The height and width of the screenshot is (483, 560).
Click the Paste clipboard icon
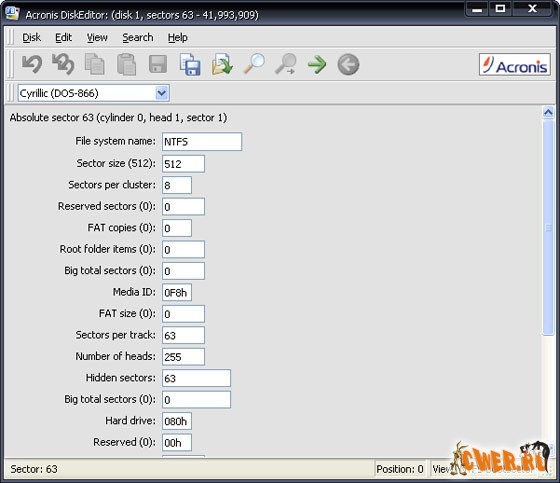click(x=126, y=64)
